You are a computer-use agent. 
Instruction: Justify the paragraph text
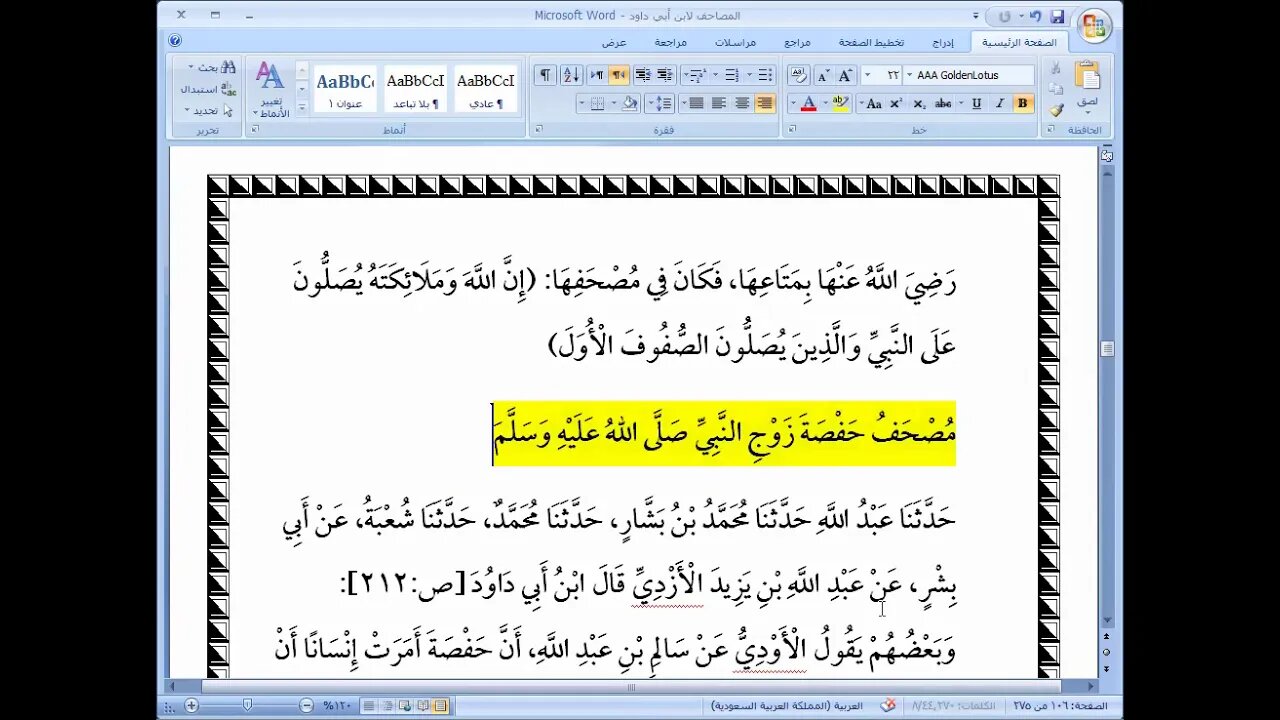(x=696, y=103)
